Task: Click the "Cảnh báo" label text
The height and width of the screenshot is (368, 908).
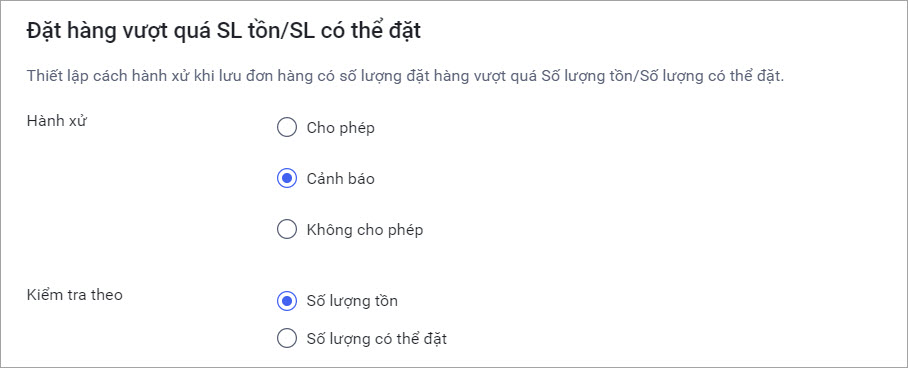Action: [x=340, y=178]
